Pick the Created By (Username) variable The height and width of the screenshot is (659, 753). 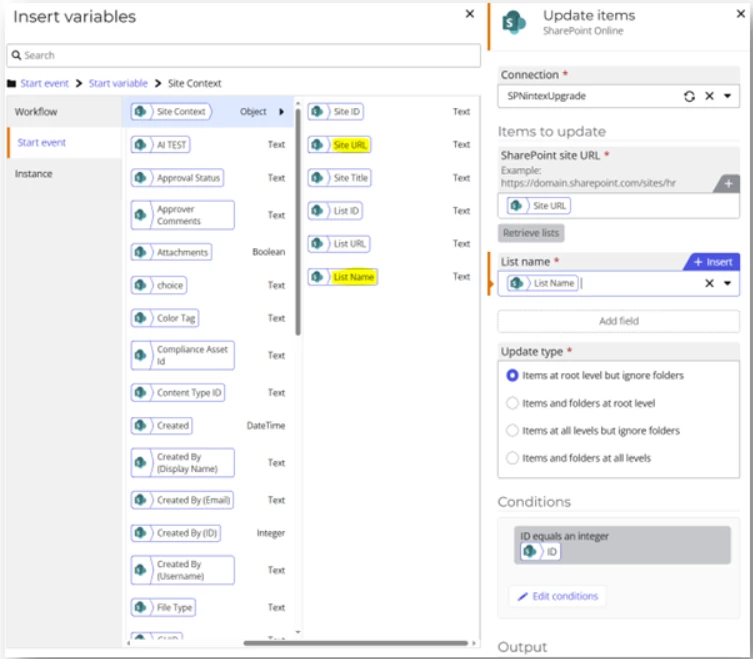pos(182,570)
